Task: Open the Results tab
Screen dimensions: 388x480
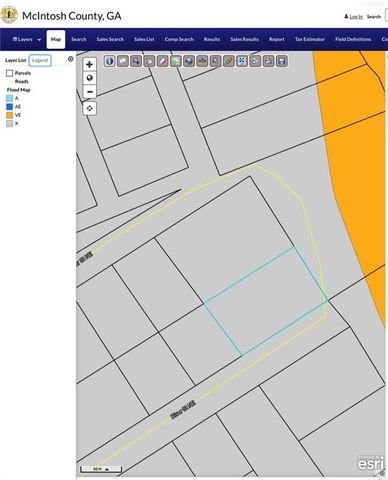Action: tap(212, 39)
